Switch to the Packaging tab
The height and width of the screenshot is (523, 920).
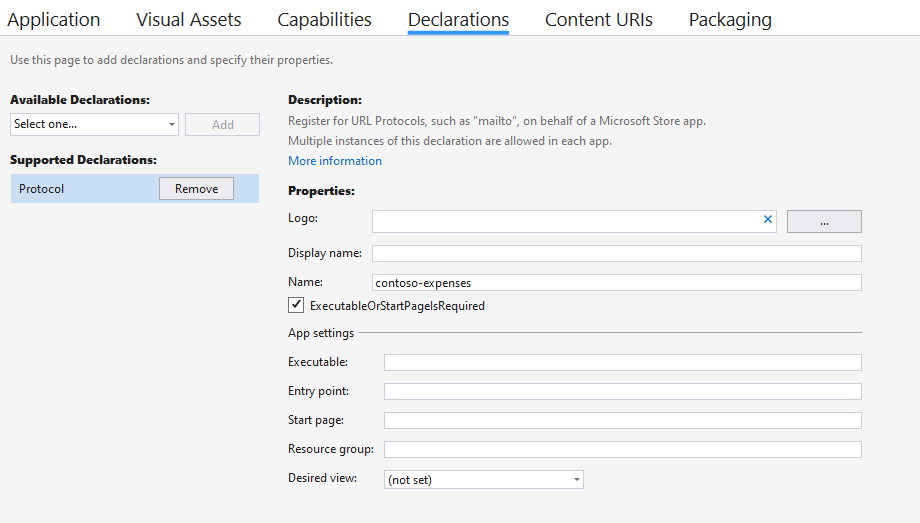click(730, 20)
